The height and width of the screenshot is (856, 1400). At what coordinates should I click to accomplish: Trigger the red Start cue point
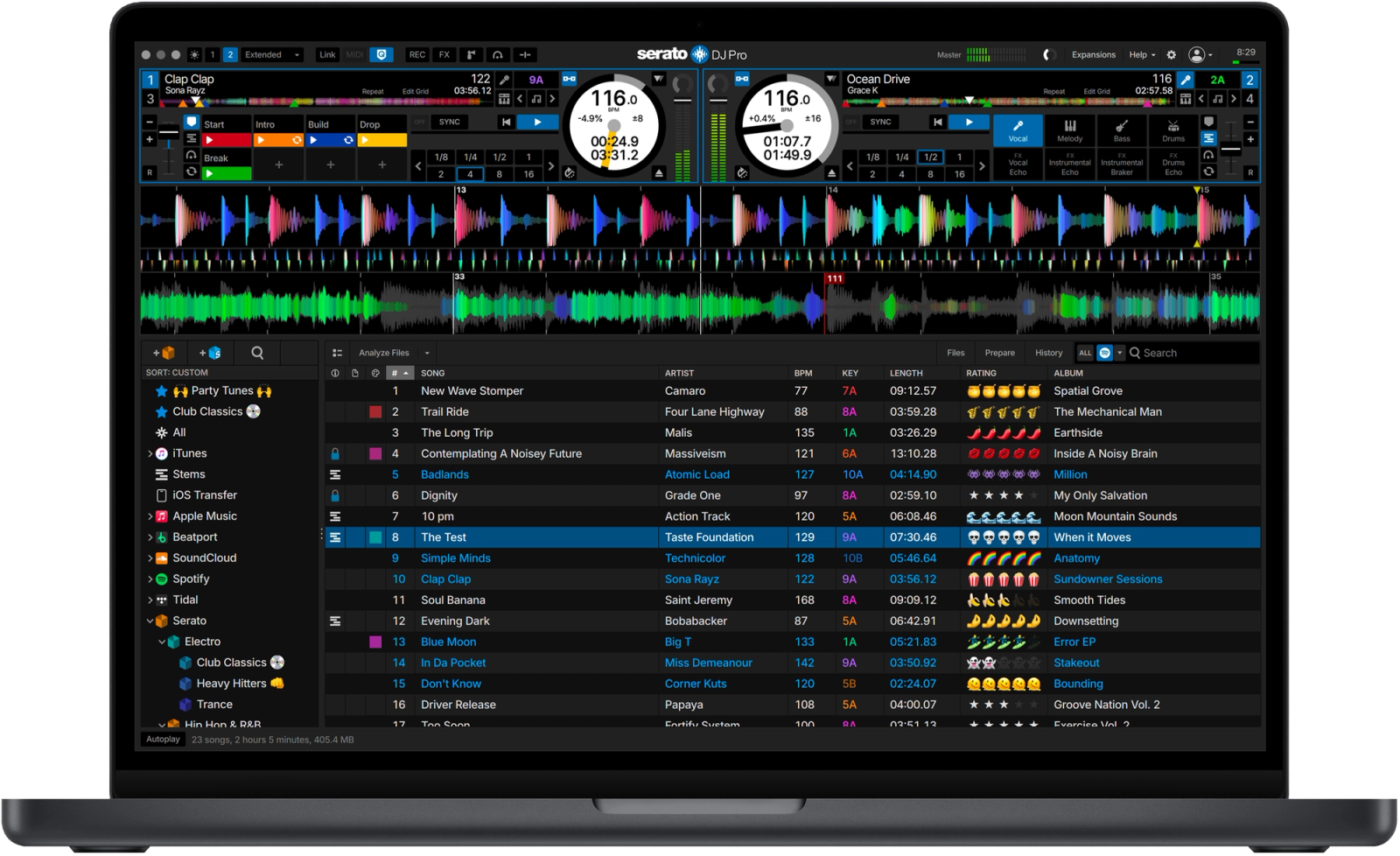pos(227,140)
